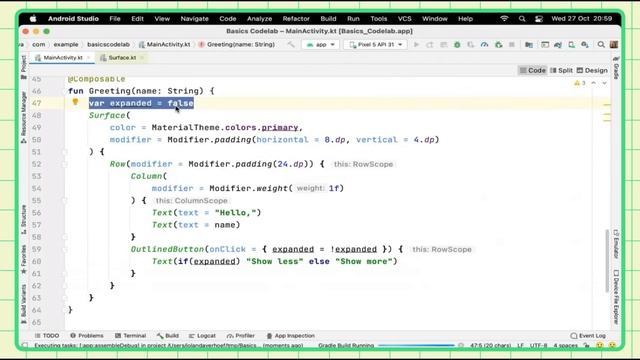640x360 pixels.
Task: Open the Gradle side tab
Action: 616,68
